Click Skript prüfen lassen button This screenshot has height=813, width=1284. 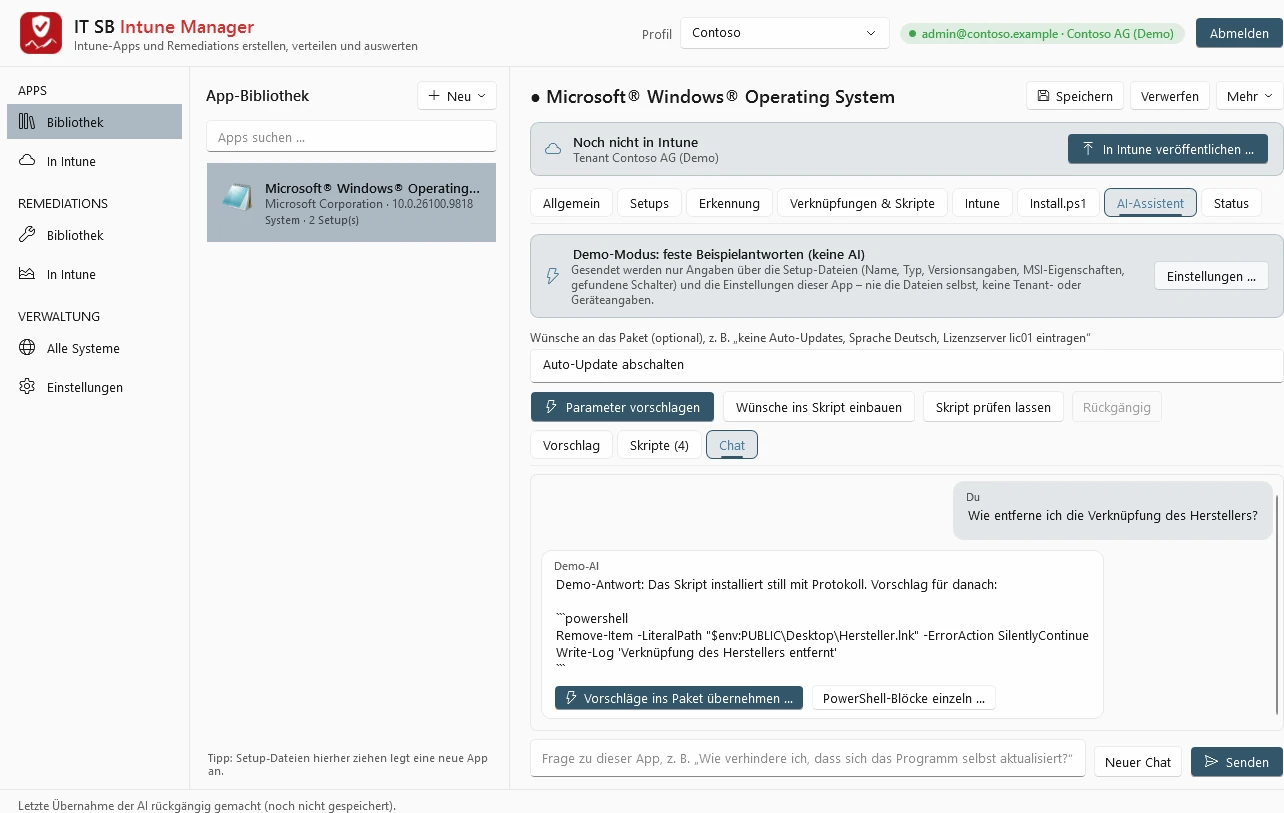(x=993, y=407)
